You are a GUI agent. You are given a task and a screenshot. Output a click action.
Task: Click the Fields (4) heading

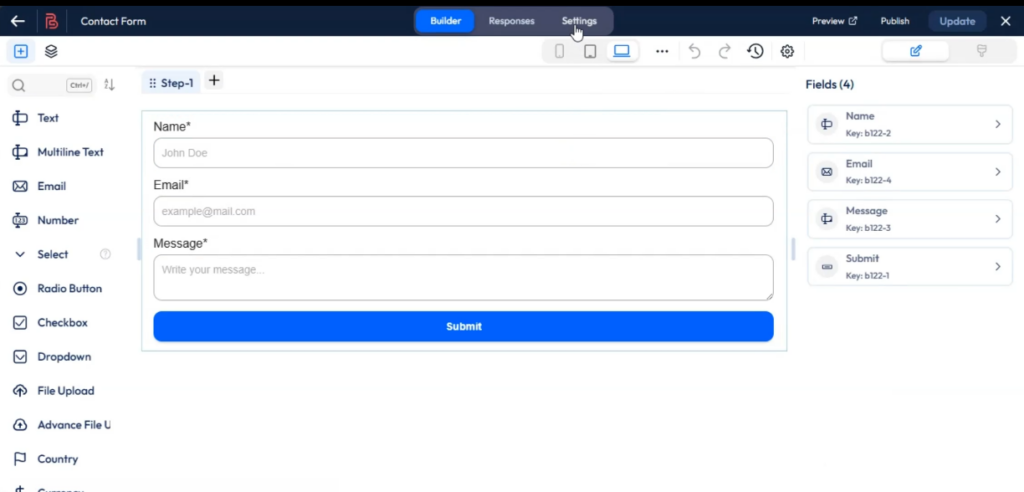[x=829, y=84]
